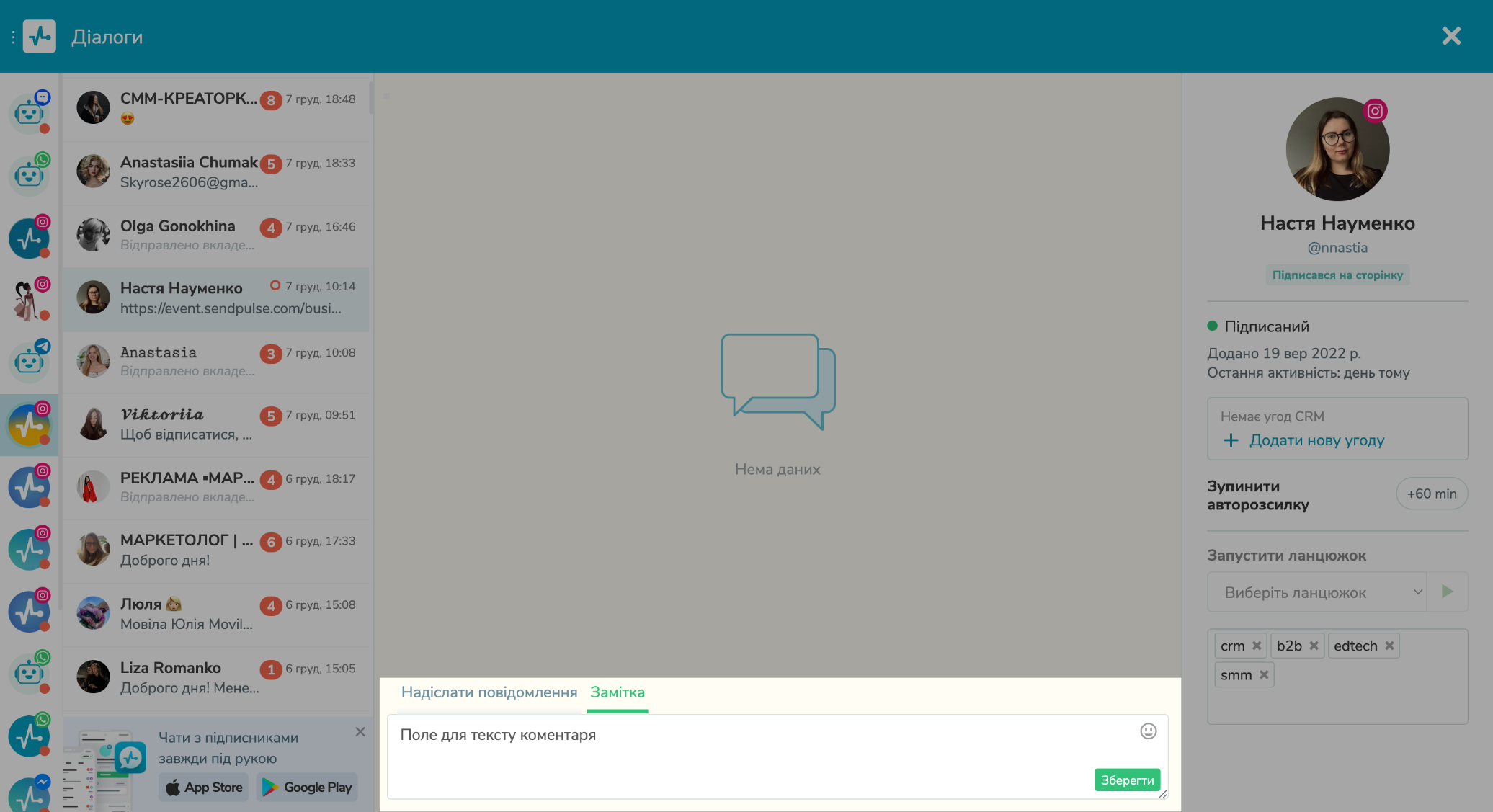Switch to Надіслати повідомлення tab
Screen dimensions: 1493x812
[489, 692]
